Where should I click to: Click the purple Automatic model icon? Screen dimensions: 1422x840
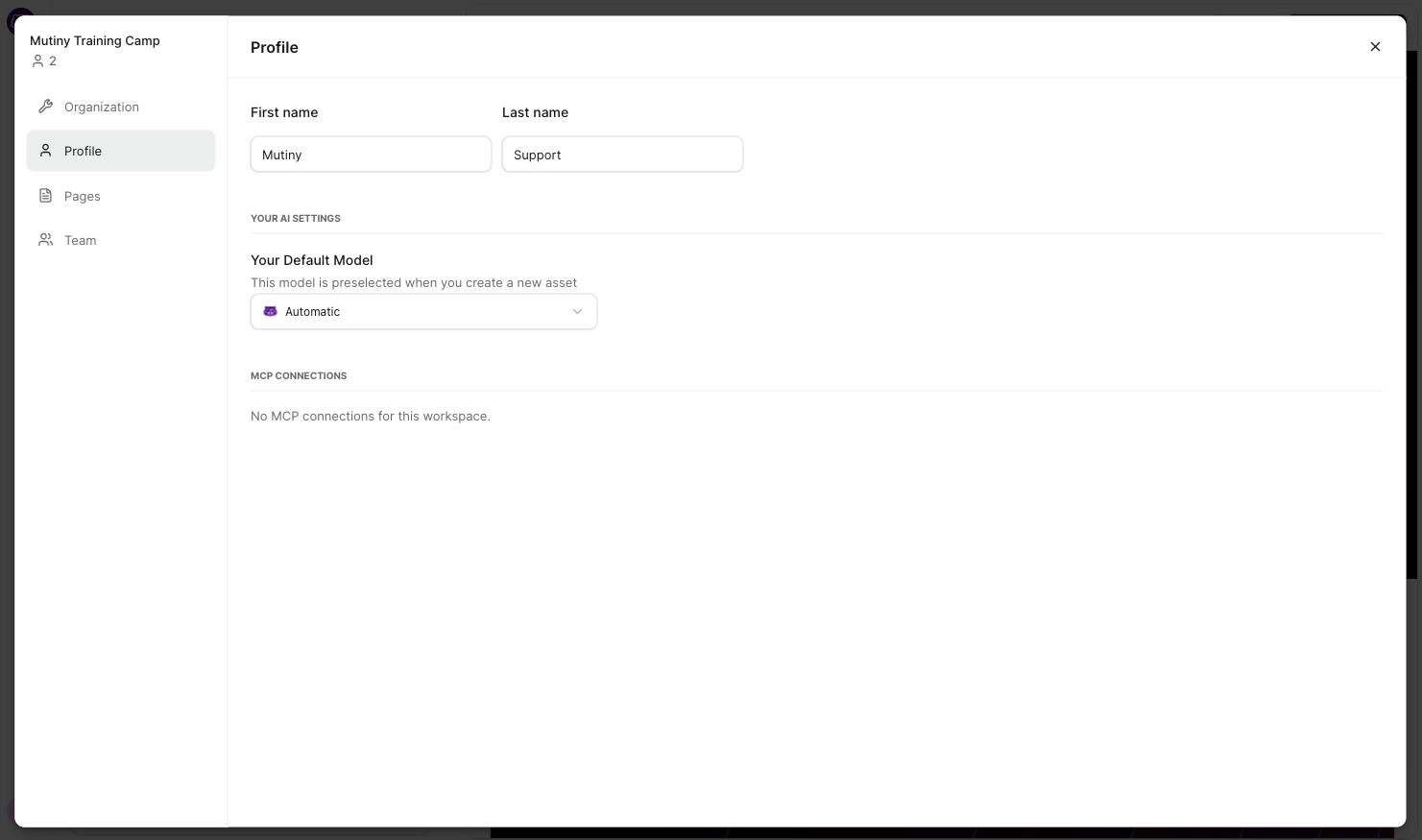[x=270, y=312]
